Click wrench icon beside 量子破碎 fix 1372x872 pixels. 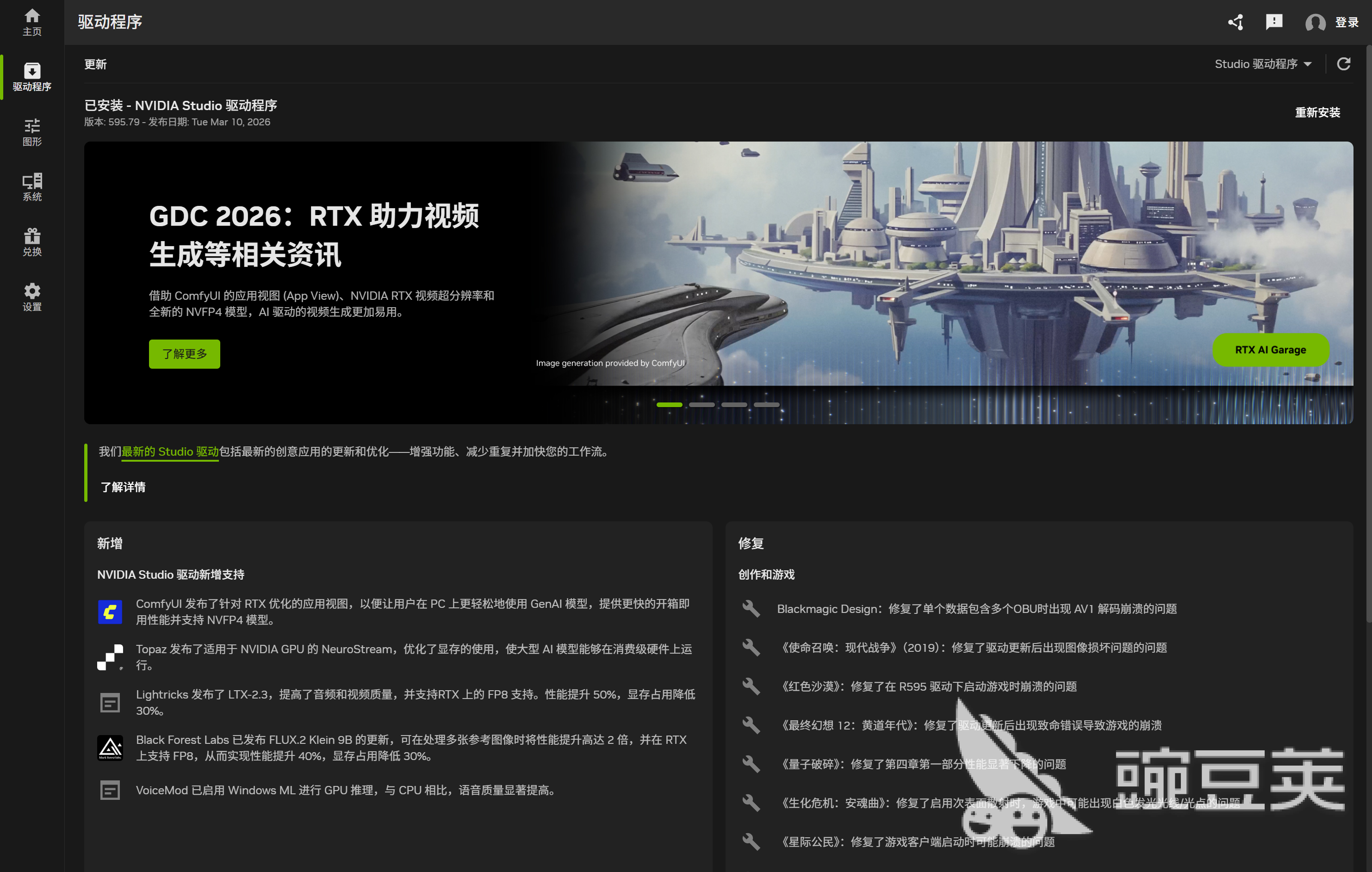click(751, 764)
